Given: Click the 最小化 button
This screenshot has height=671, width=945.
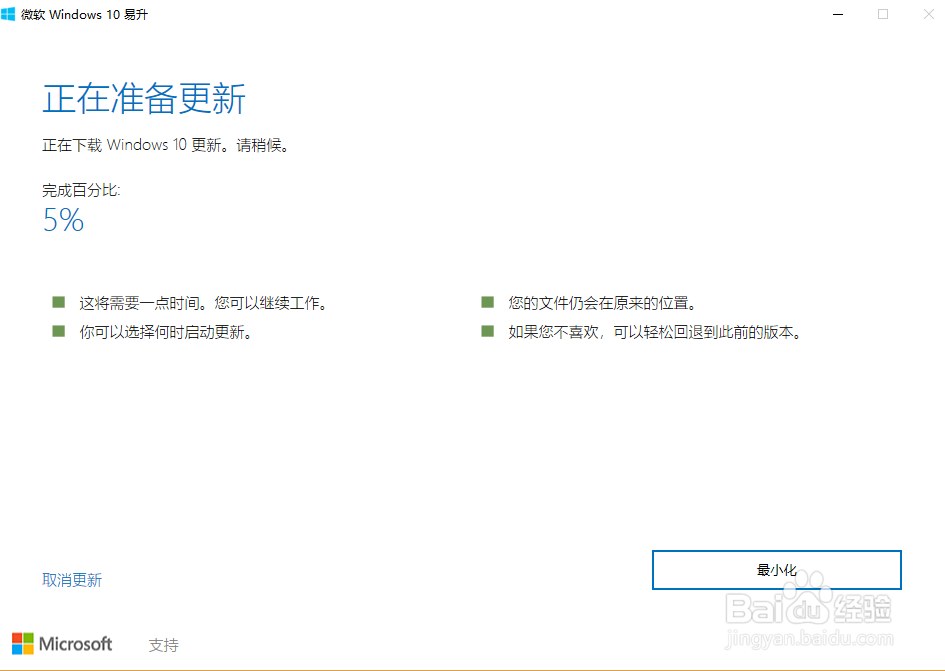Looking at the screenshot, I should (x=776, y=570).
